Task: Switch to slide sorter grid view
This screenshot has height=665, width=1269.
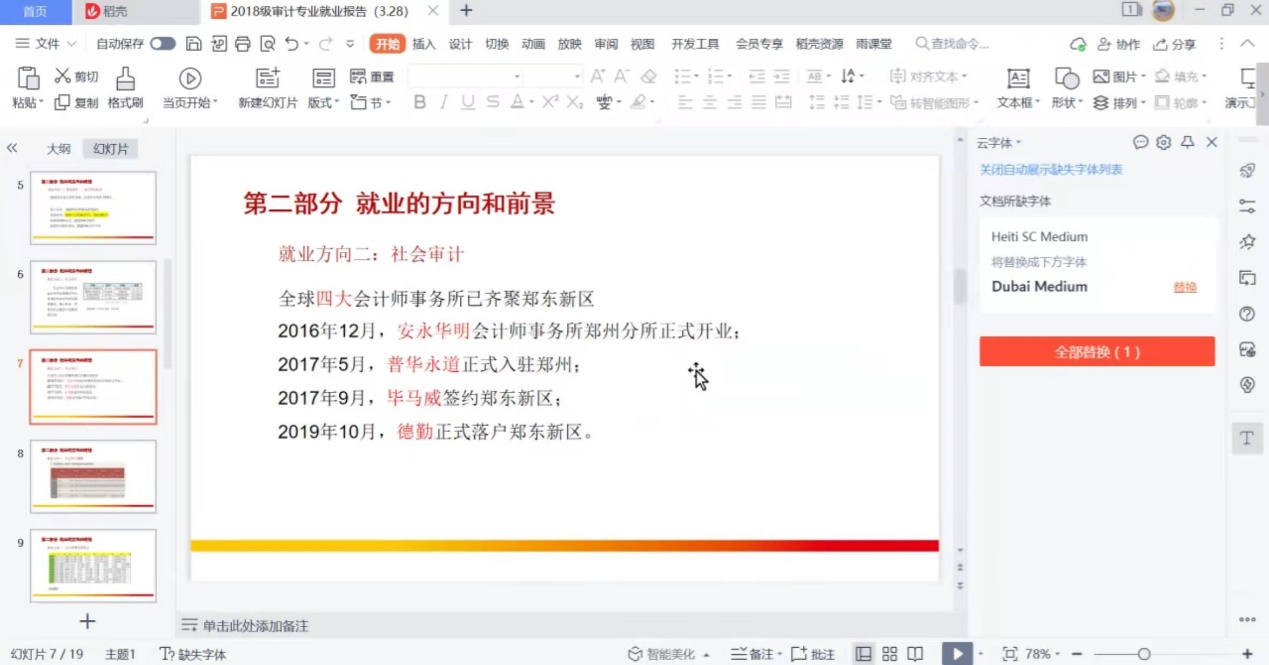Action: point(889,654)
